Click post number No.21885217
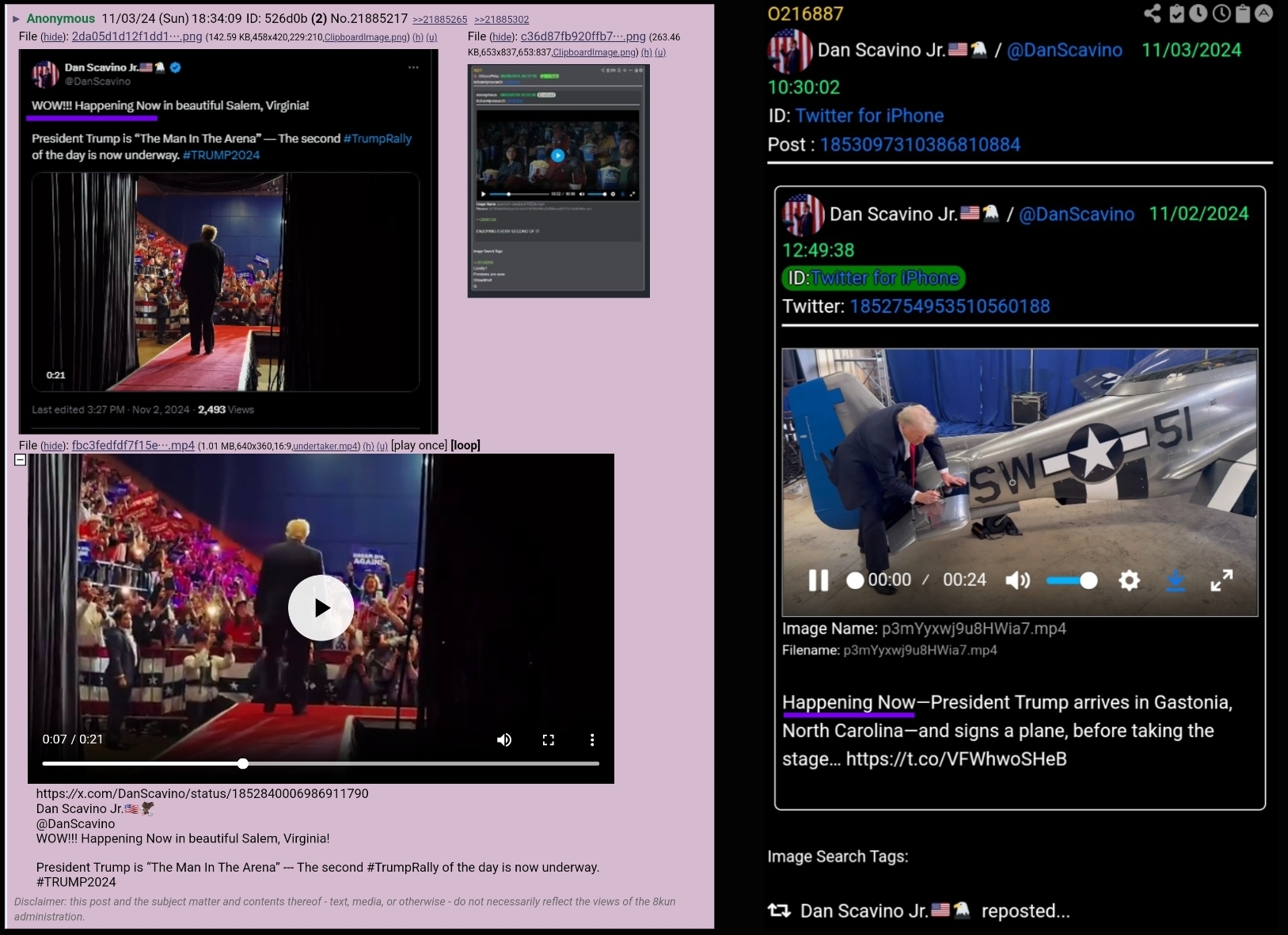1288x935 pixels. (369, 18)
